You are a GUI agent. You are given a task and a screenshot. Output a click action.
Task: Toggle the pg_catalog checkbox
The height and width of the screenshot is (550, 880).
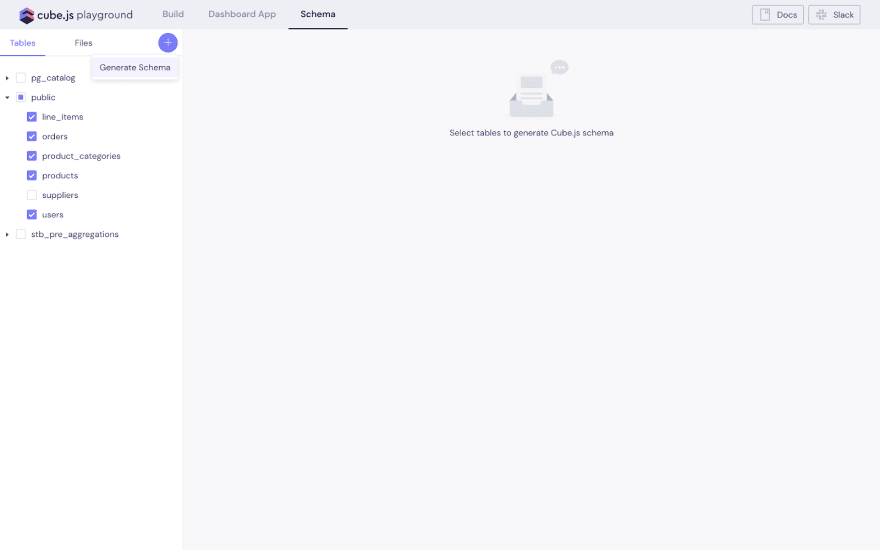[21, 77]
